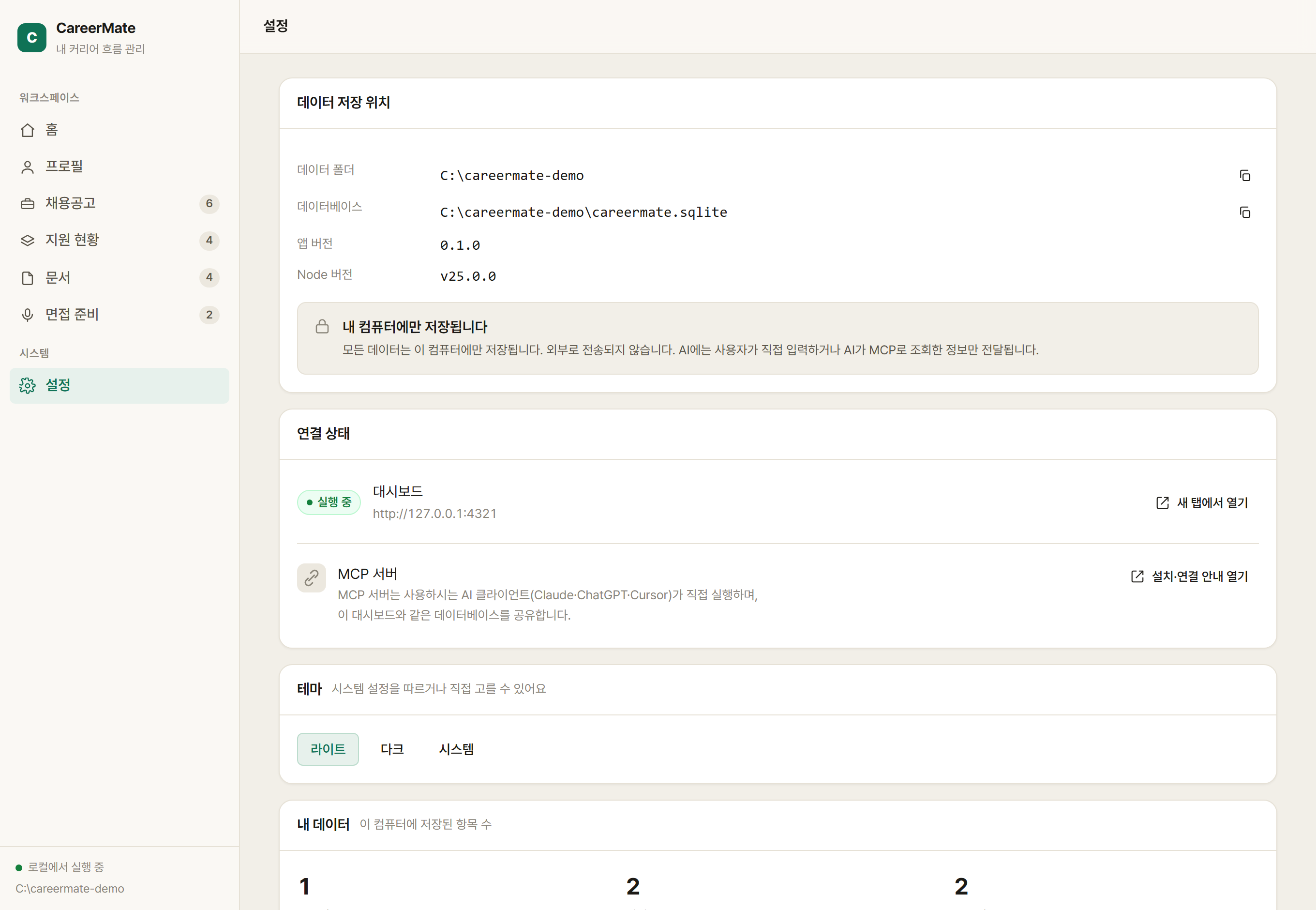Click the 4 badge on 문서
1316x910 pixels.
pyautogui.click(x=209, y=277)
